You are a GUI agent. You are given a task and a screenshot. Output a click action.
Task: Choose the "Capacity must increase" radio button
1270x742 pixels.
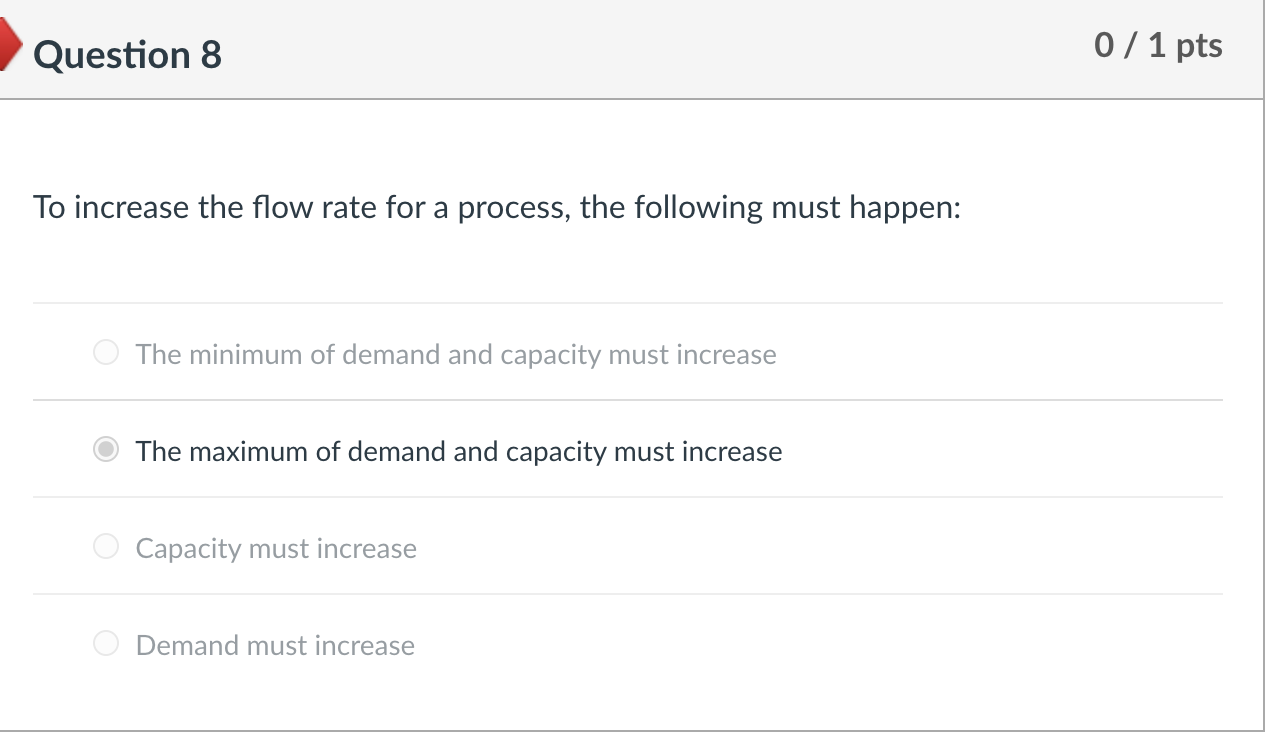point(106,547)
